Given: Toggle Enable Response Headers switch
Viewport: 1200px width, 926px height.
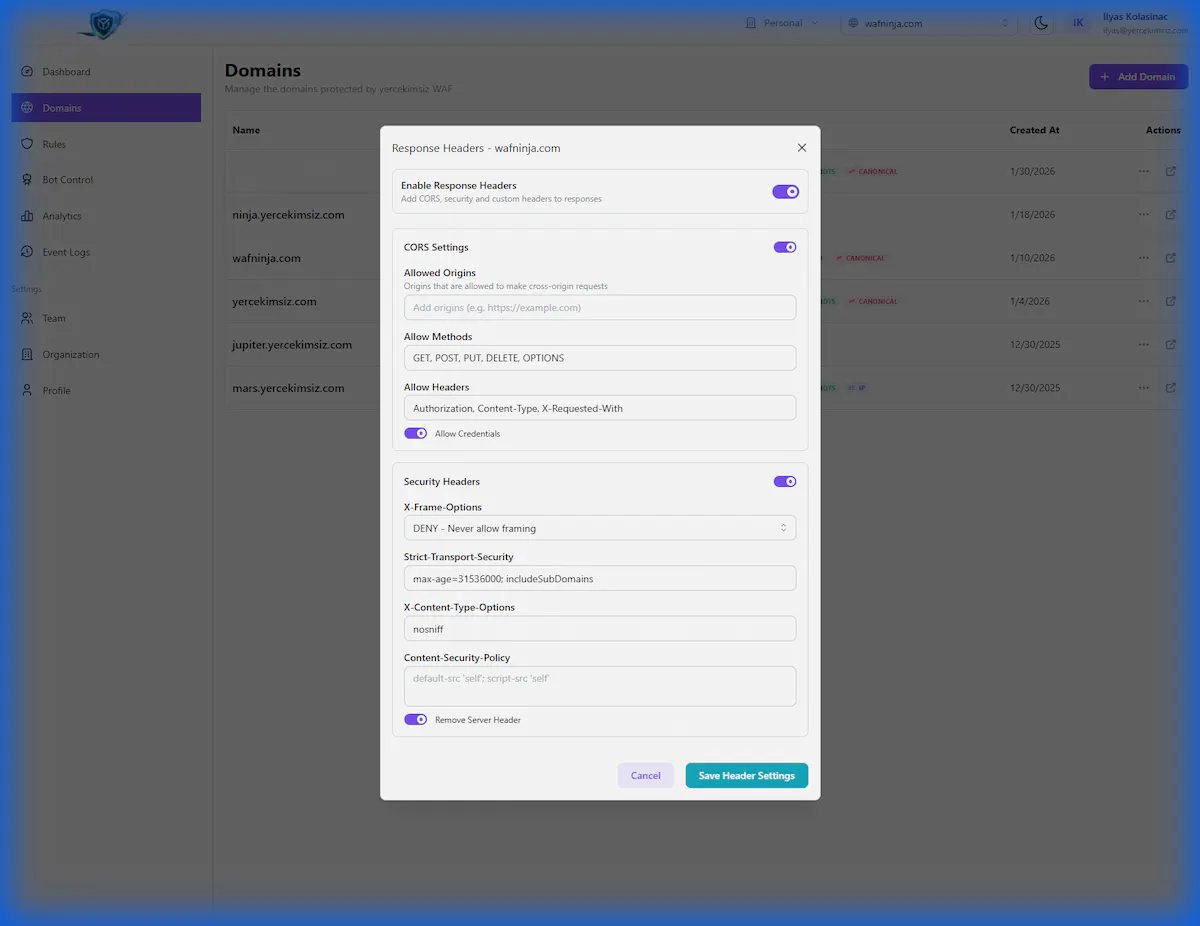Looking at the screenshot, I should pyautogui.click(x=785, y=192).
